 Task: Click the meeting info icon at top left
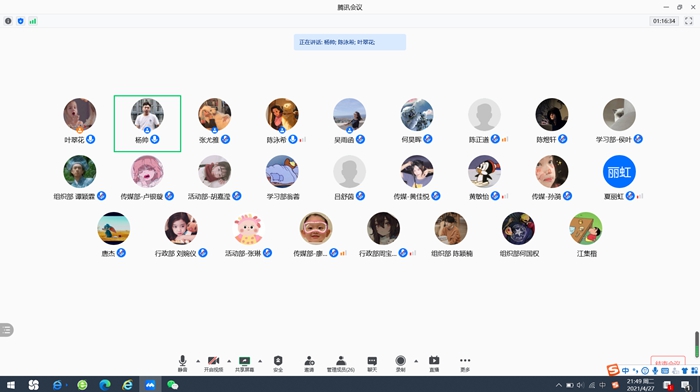pos(8,21)
